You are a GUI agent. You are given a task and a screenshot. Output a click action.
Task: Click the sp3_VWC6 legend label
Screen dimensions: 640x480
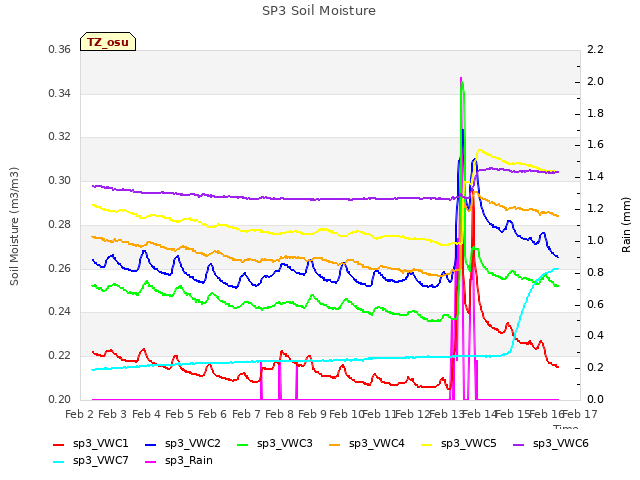point(561,443)
